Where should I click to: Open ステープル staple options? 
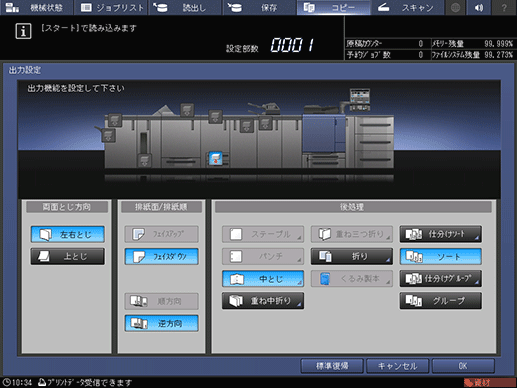(x=263, y=234)
